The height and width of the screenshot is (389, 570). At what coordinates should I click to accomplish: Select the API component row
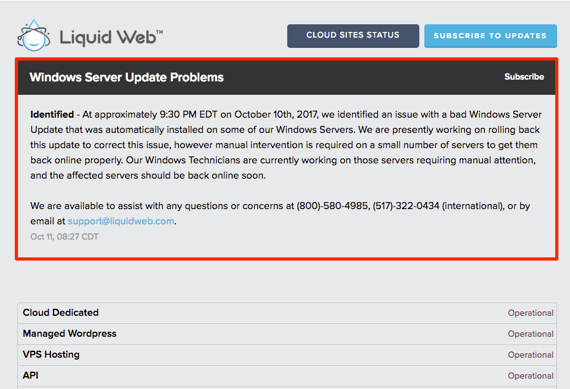point(287,376)
